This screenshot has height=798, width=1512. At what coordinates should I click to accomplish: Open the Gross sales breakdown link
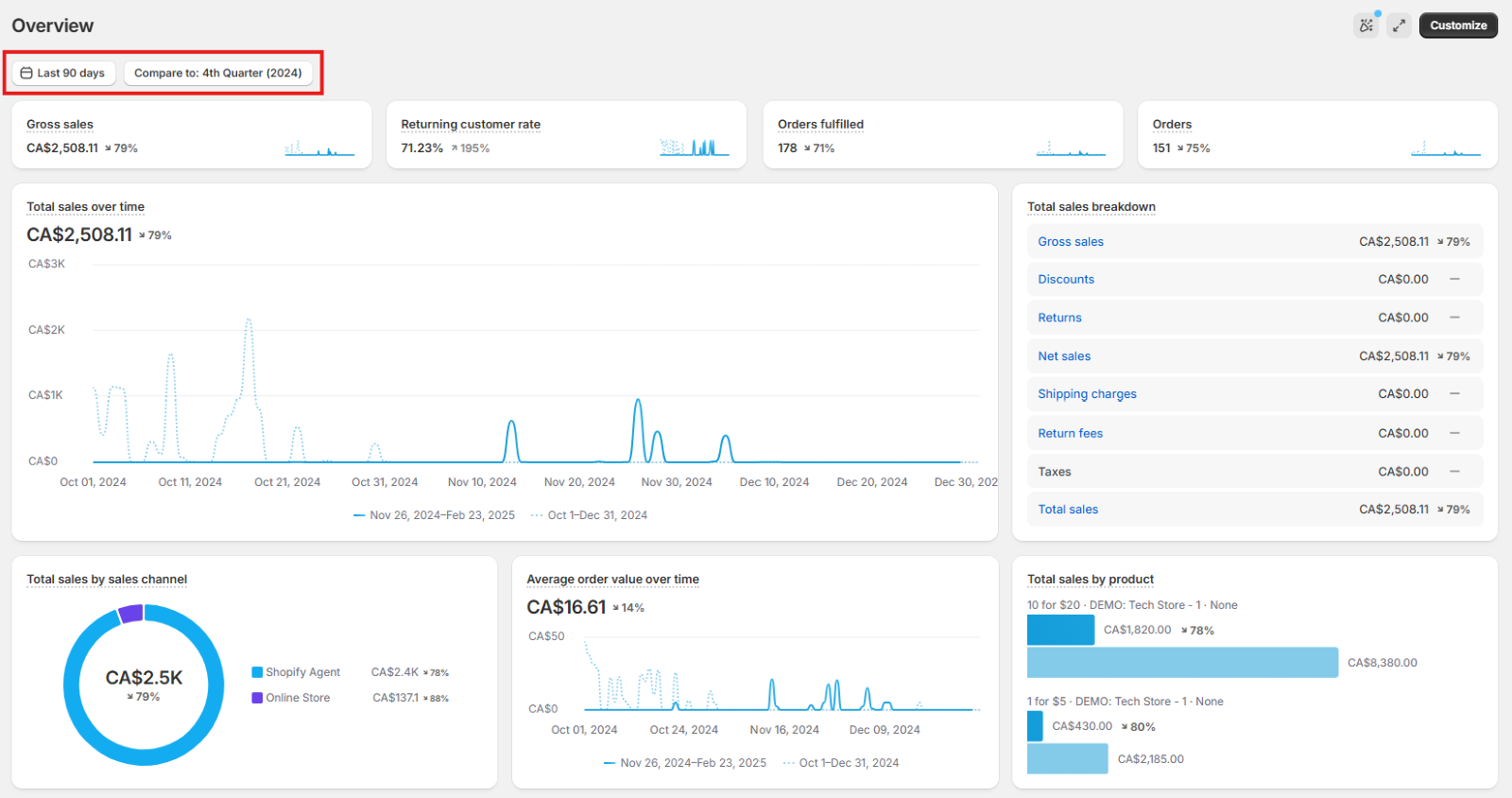[1070, 242]
